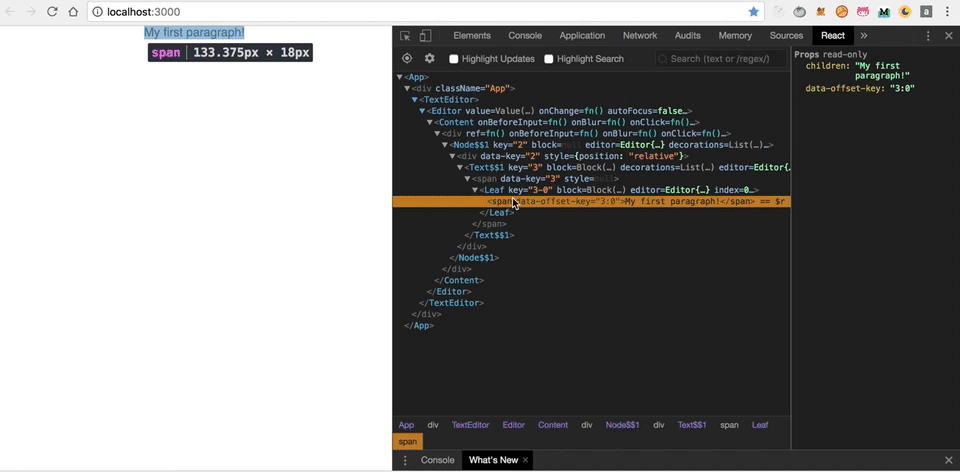This screenshot has width=960, height=472.
Task: Enable the Highlight Search checkbox
Action: [549, 59]
